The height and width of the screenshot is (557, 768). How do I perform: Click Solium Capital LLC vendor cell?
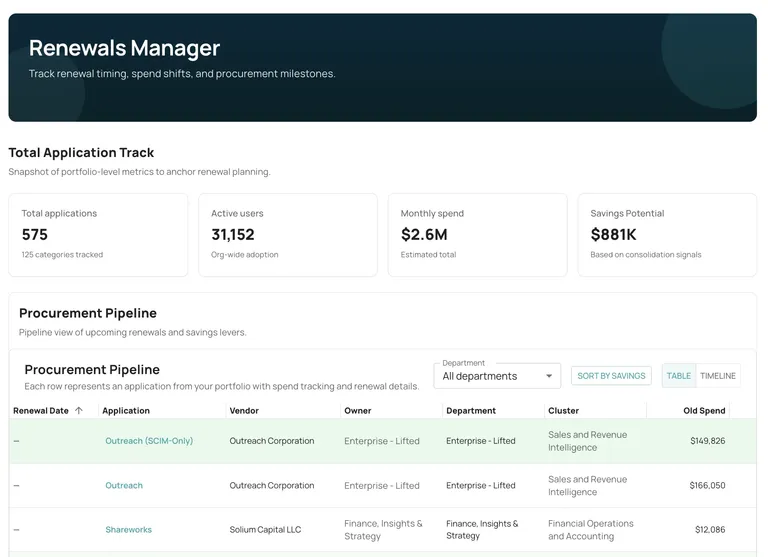tap(265, 530)
